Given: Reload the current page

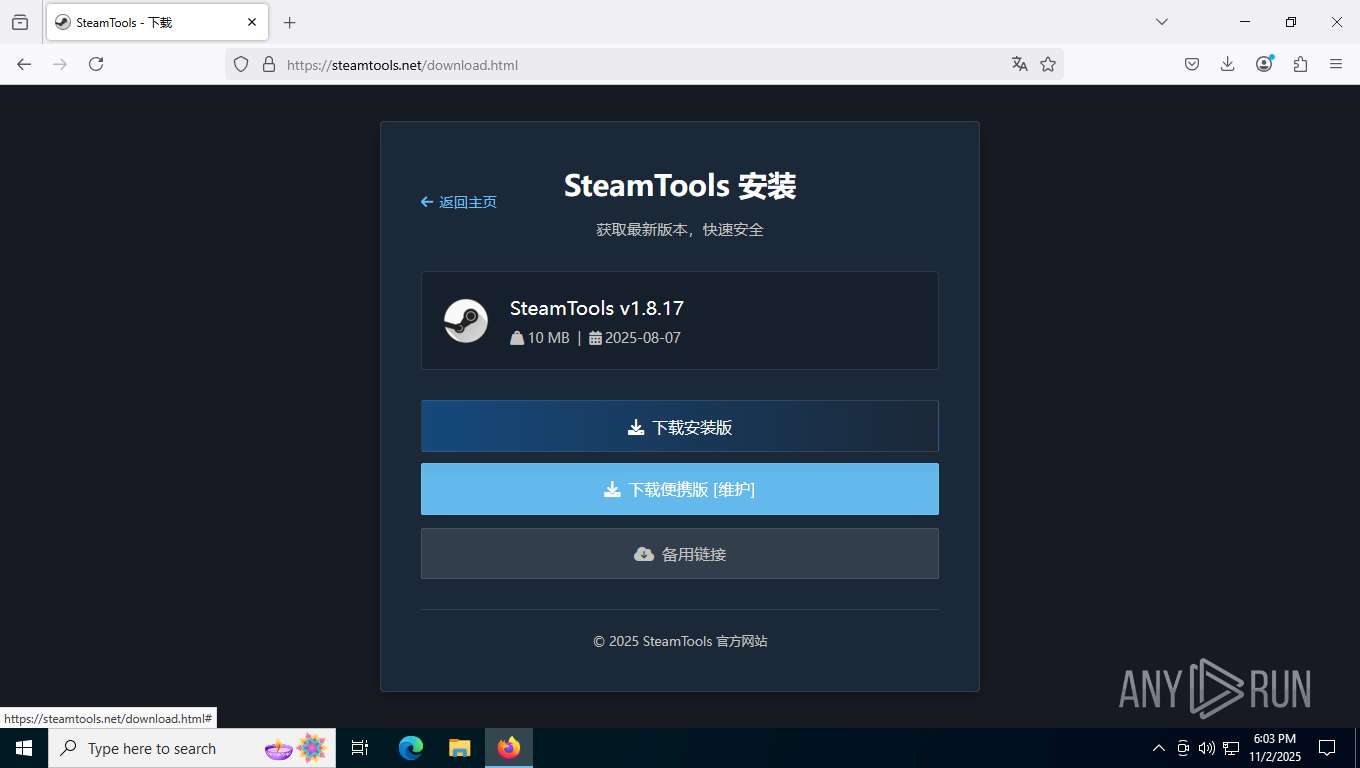Looking at the screenshot, I should point(96,64).
